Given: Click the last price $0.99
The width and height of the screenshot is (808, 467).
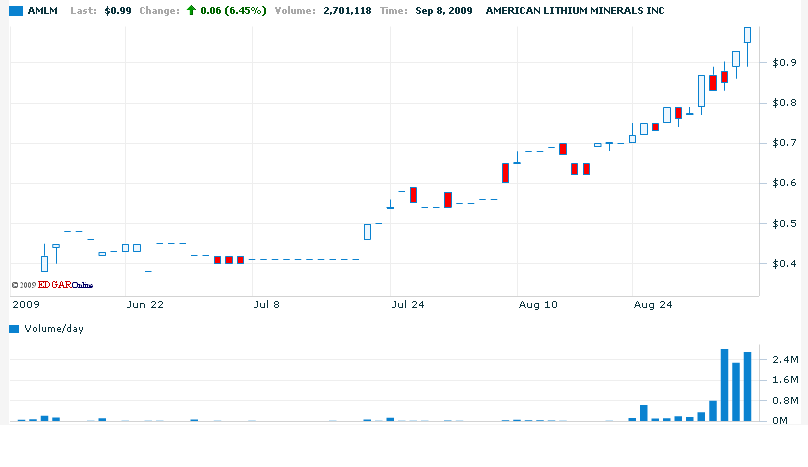Looking at the screenshot, I should point(118,11).
